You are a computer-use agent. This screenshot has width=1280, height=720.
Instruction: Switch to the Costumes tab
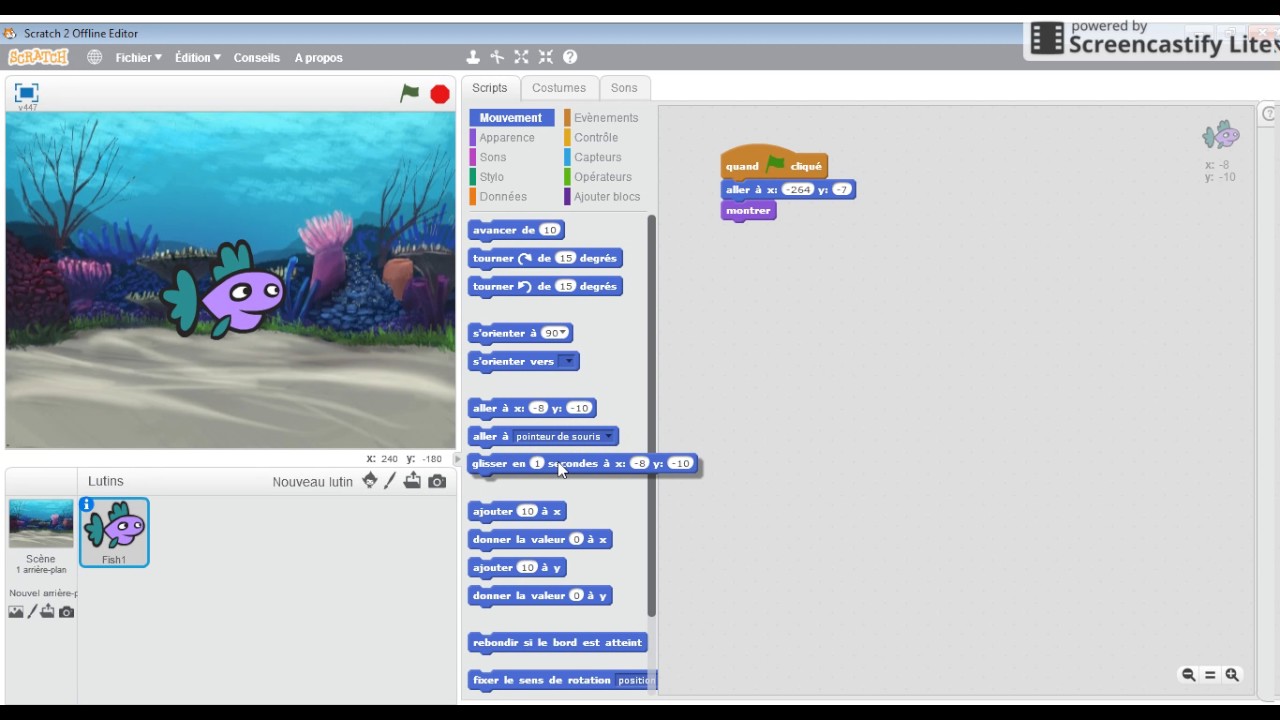click(x=559, y=88)
